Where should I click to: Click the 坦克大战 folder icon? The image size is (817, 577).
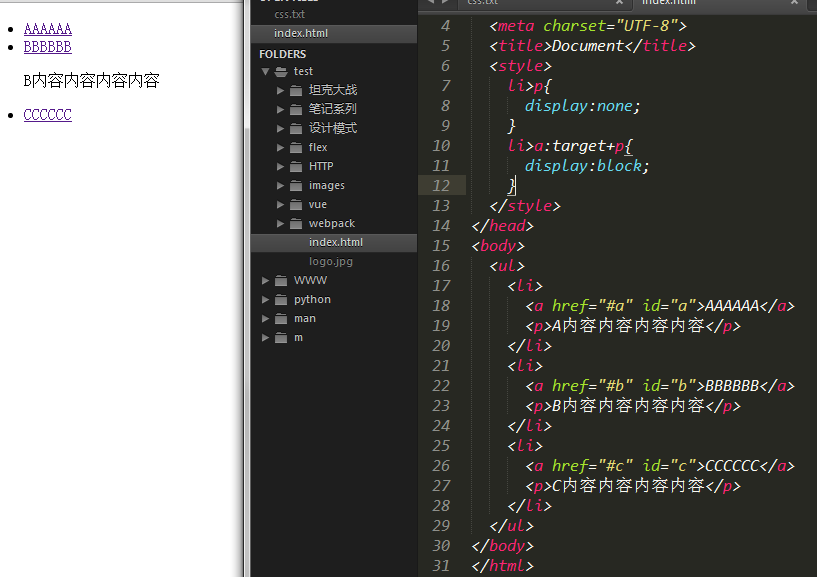[x=296, y=91]
